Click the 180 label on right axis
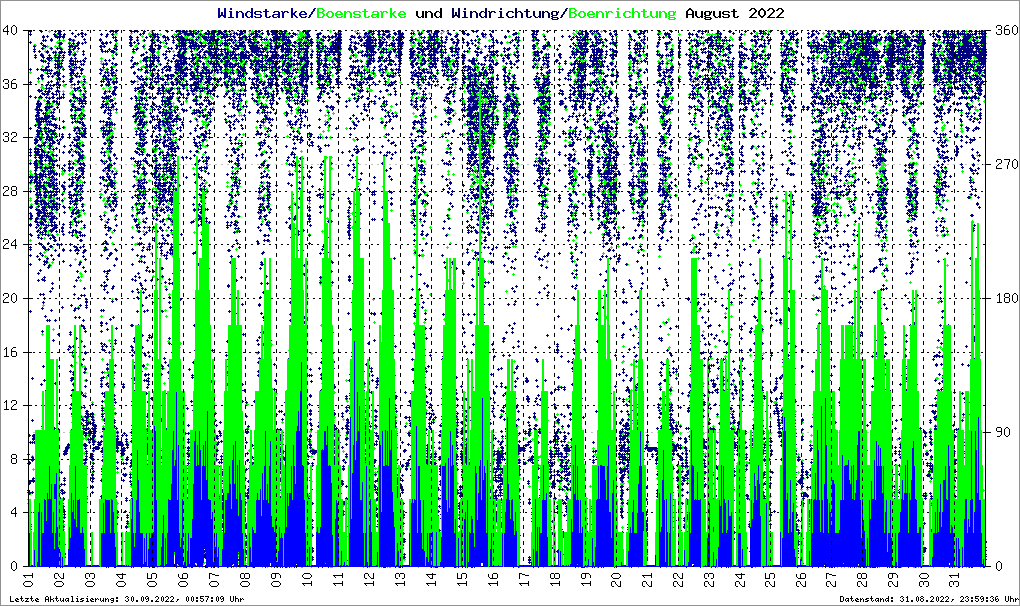This screenshot has width=1020, height=606. [1003, 298]
